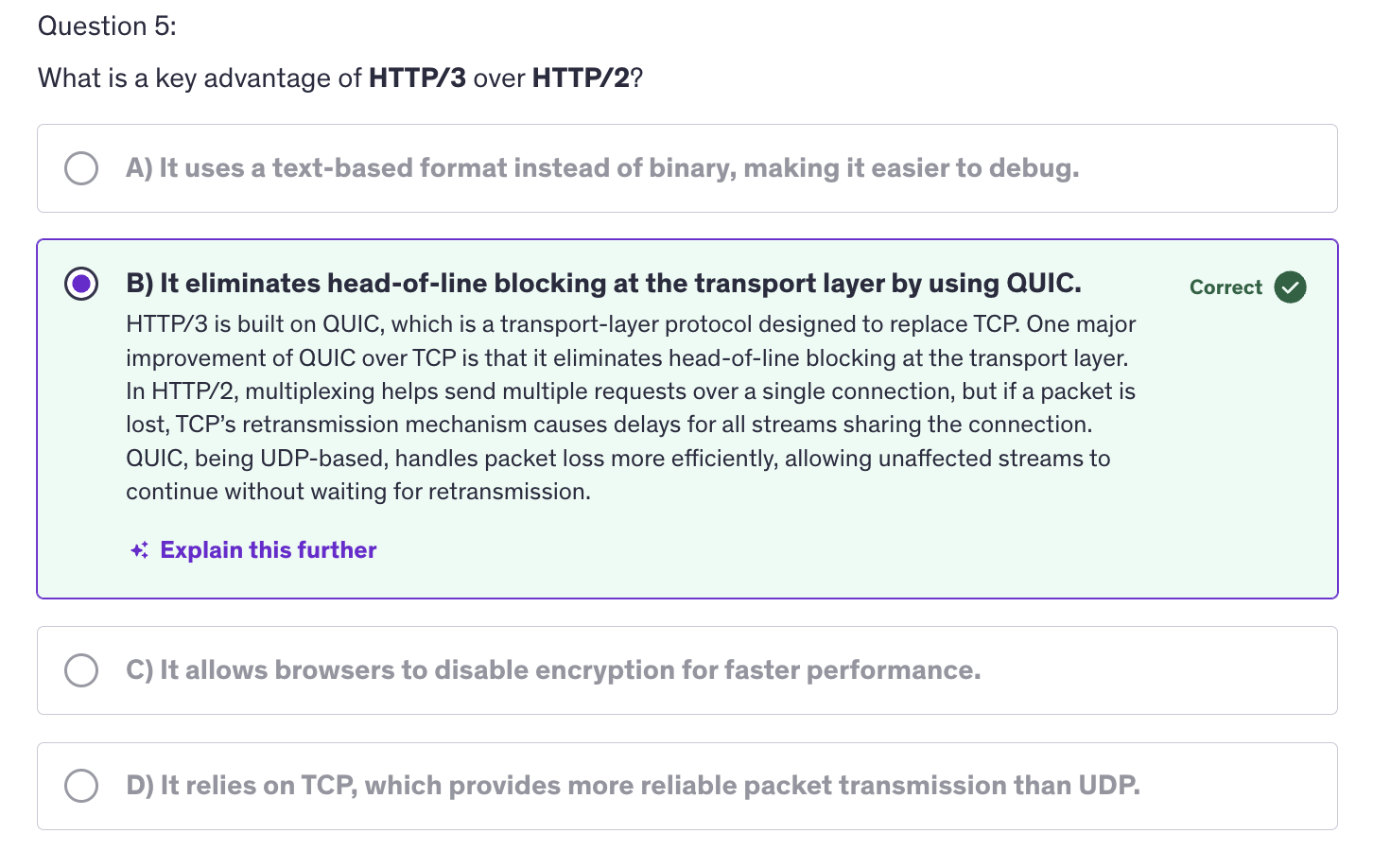This screenshot has height=868, width=1373.
Task: Choose the radio button for answer C
Action: pos(81,670)
